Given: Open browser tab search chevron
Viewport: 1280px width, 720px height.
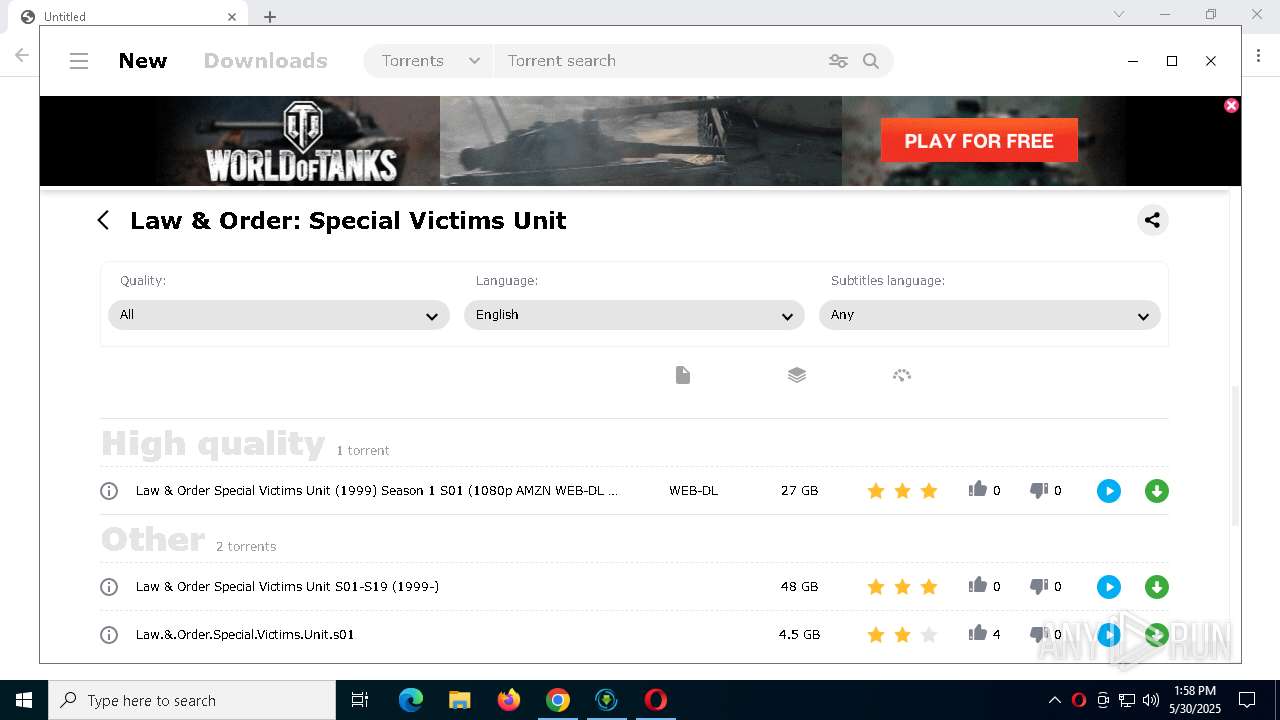Looking at the screenshot, I should [x=1119, y=14].
